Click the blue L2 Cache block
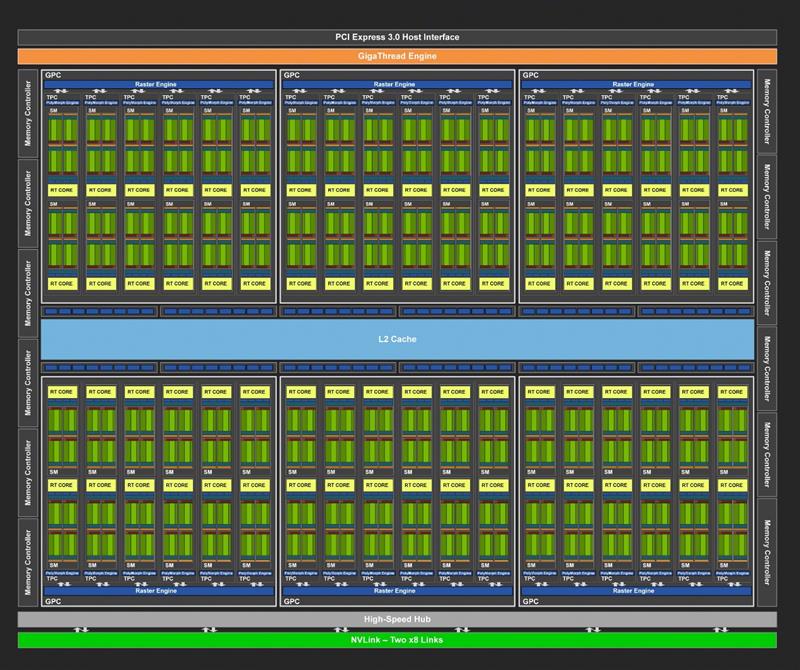The width and height of the screenshot is (800, 670). coord(397,339)
